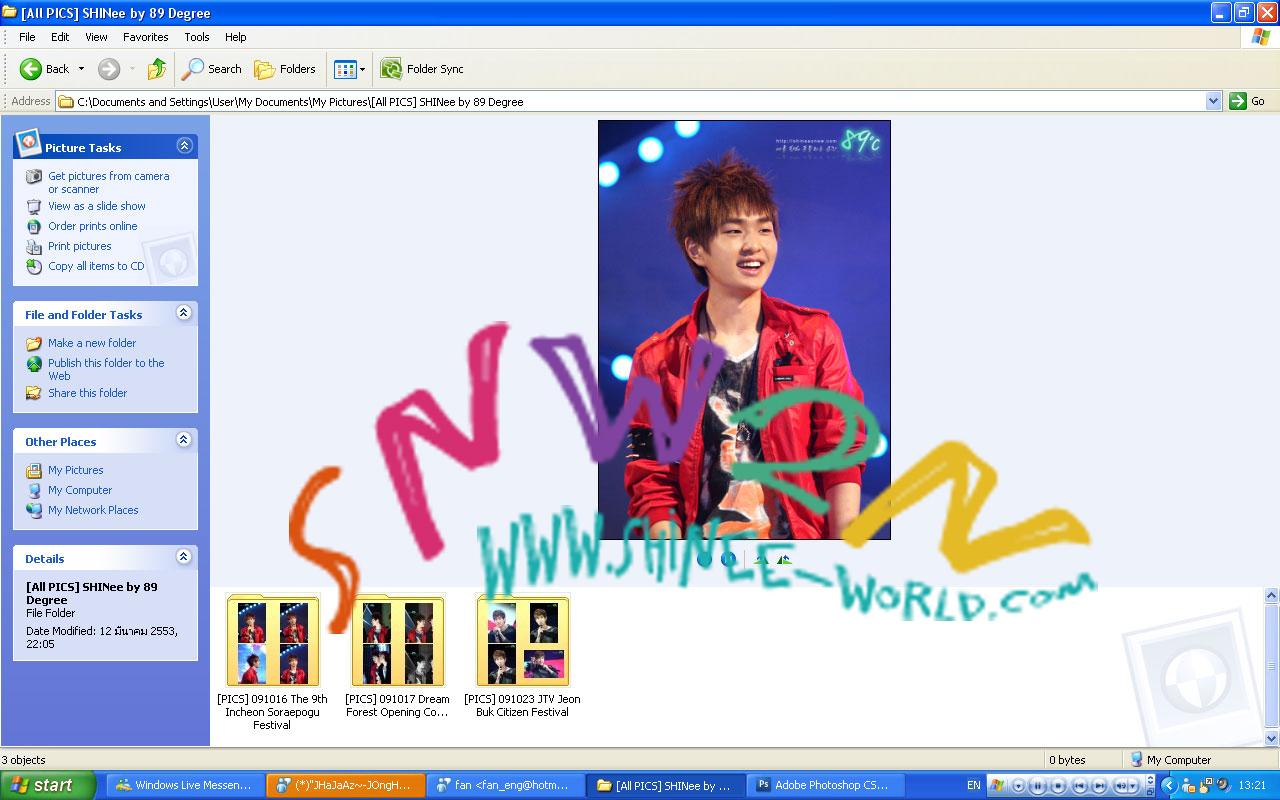Stop playback on the taskbar media player
The width and height of the screenshot is (1280, 800).
(1058, 786)
